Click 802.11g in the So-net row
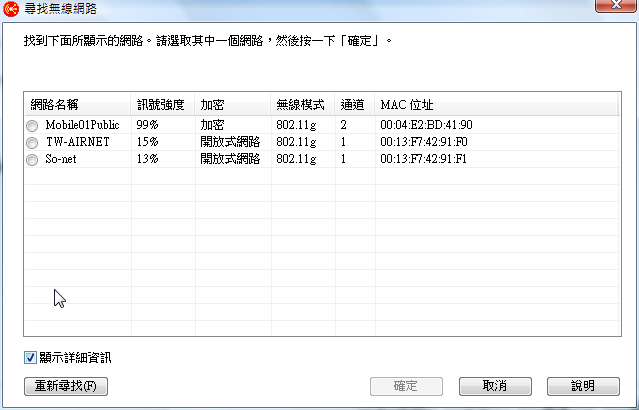Screen dimensions: 639x410 pyautogui.click(x=296, y=159)
